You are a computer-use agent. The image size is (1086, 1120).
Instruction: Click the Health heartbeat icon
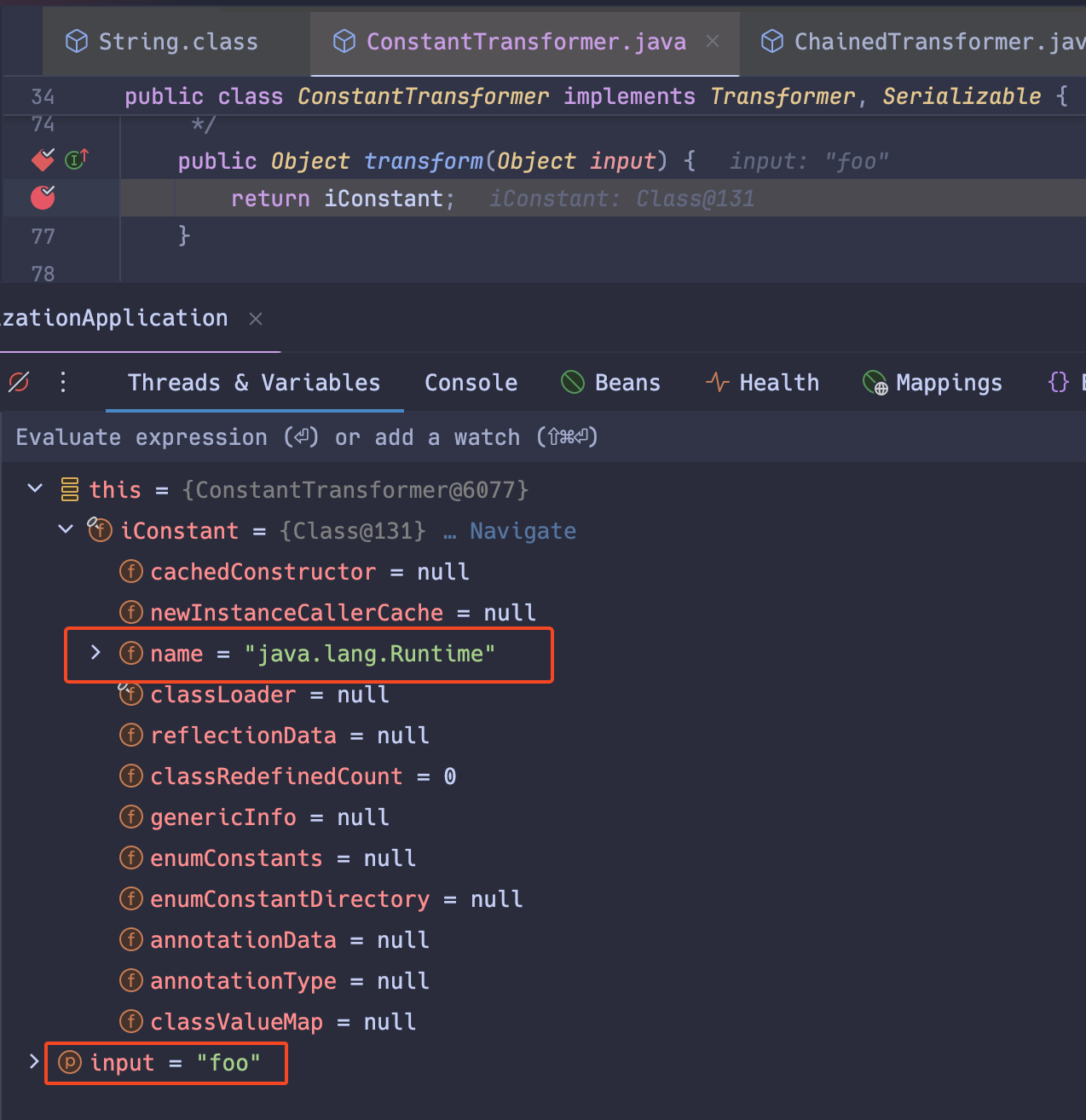(717, 382)
